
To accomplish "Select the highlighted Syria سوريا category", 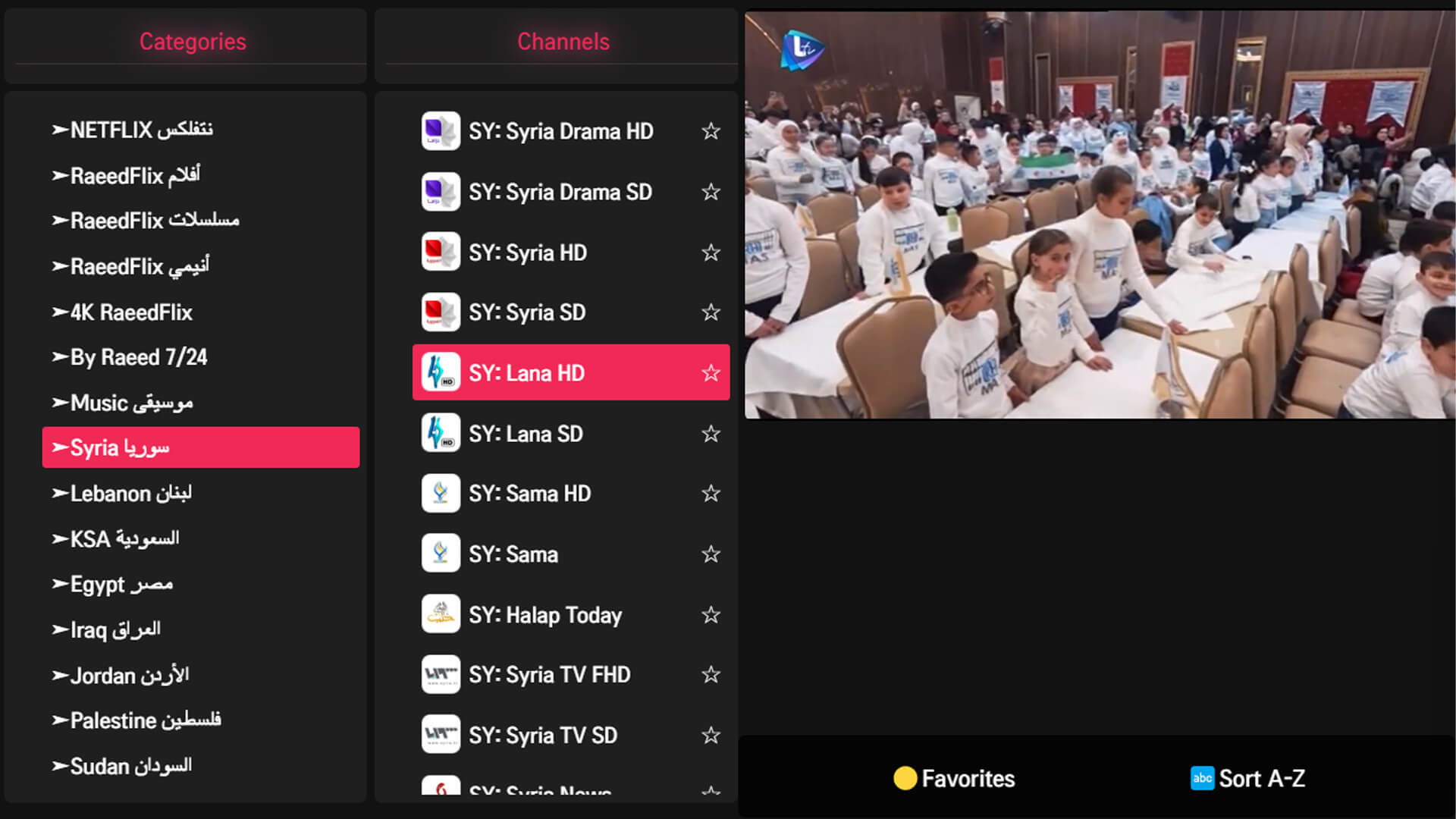I will 201,447.
